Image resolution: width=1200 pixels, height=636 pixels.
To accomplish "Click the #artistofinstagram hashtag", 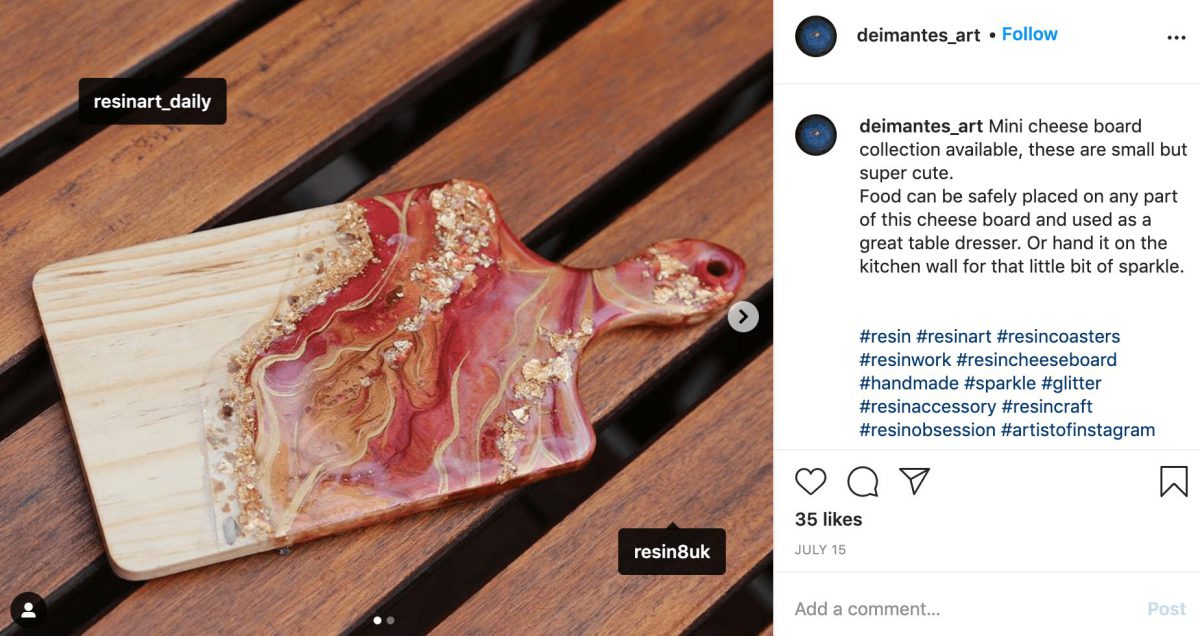I will (1078, 430).
